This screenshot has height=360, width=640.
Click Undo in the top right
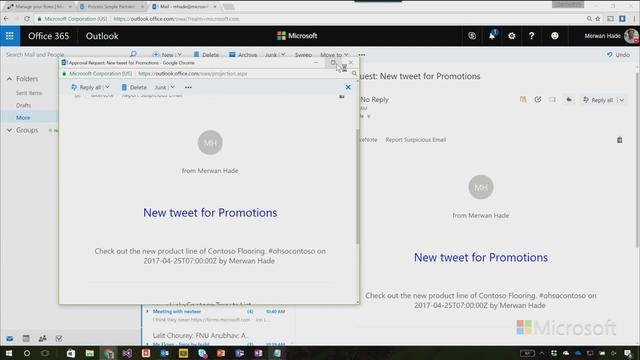point(618,55)
